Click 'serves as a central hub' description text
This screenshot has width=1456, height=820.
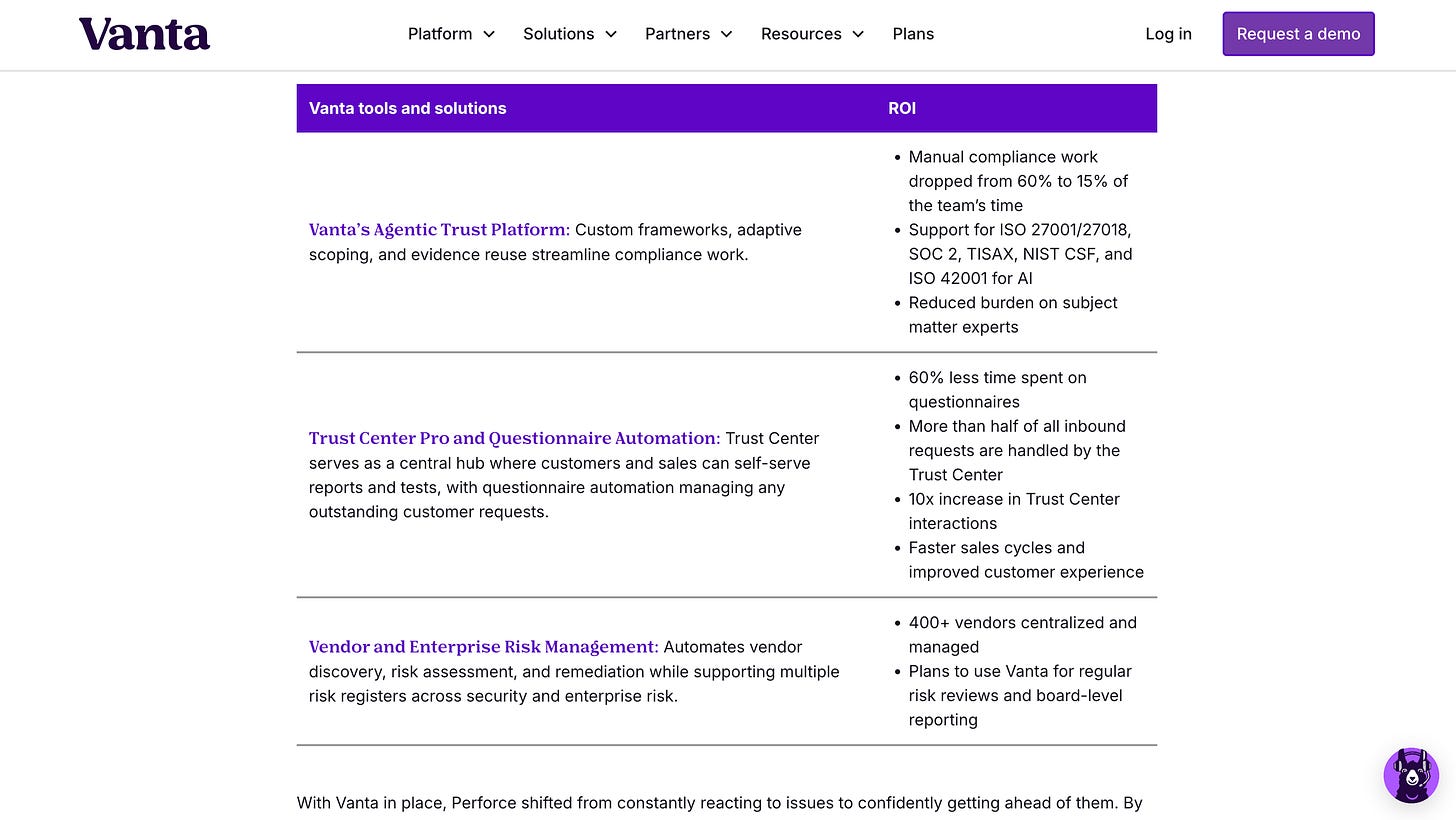[564, 475]
